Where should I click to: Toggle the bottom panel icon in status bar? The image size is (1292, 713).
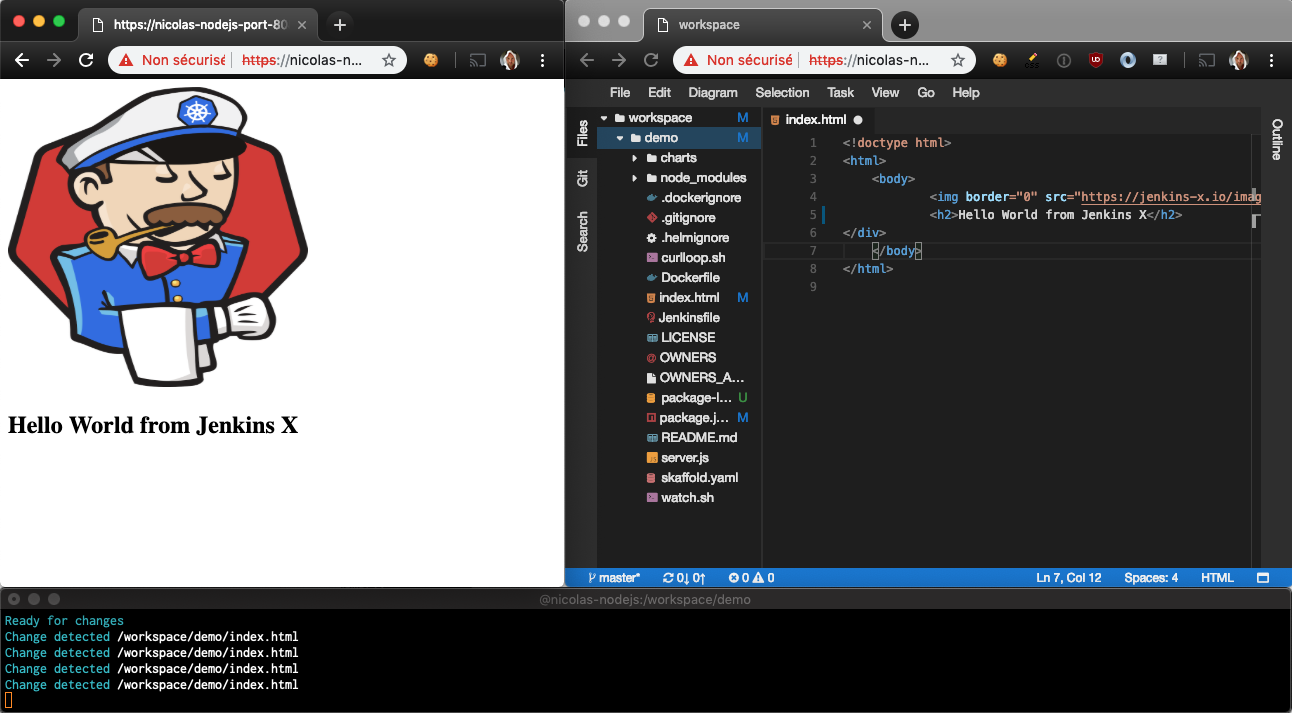point(1263,578)
